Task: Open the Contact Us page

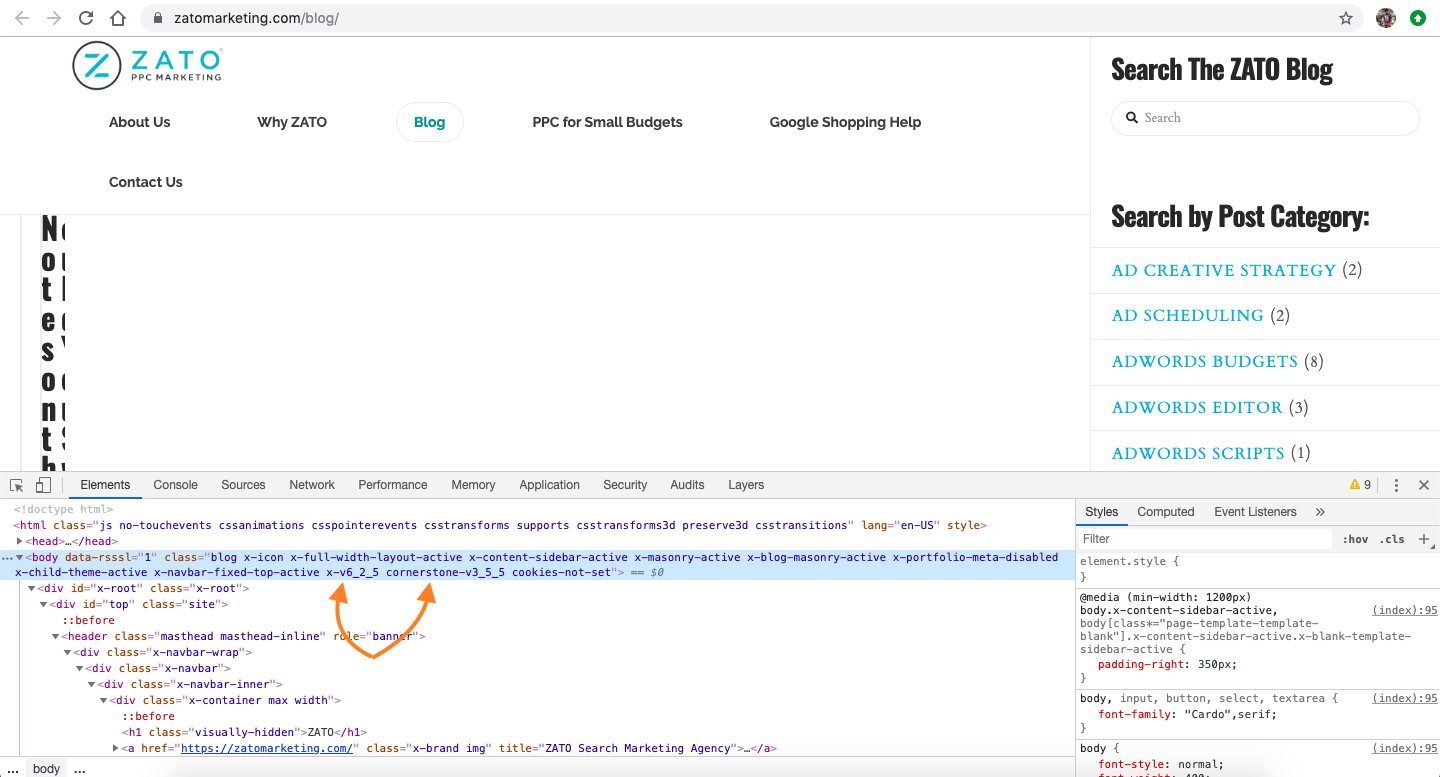Action: coord(146,182)
